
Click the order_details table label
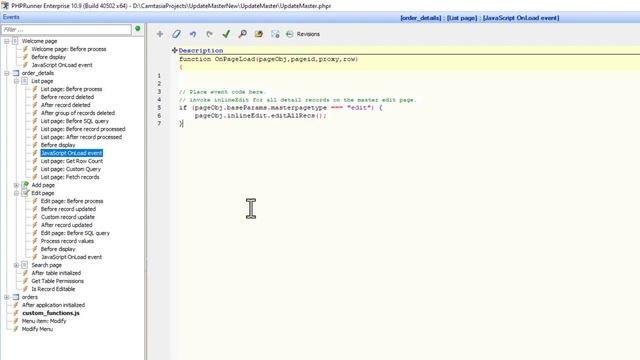[x=38, y=73]
